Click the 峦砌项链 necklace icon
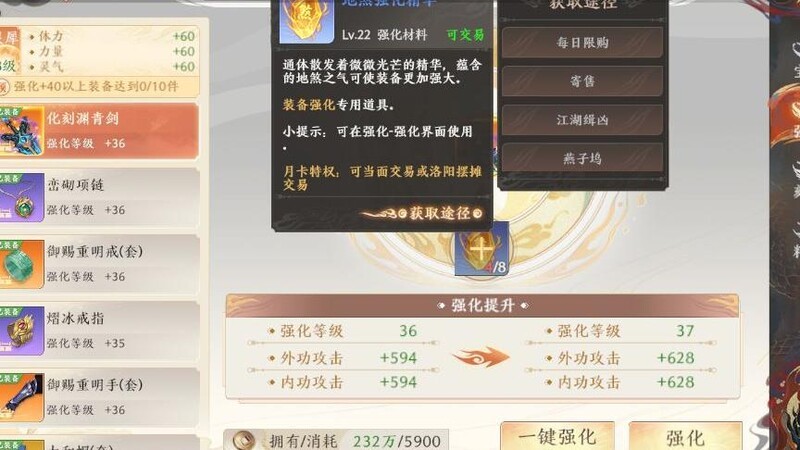 pyautogui.click(x=21, y=197)
